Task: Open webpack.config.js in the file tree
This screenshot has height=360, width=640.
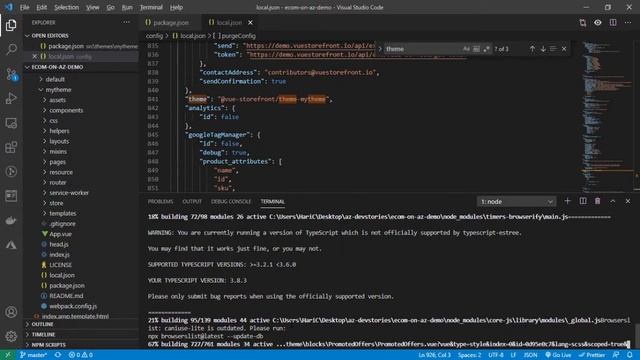Action: point(73,306)
